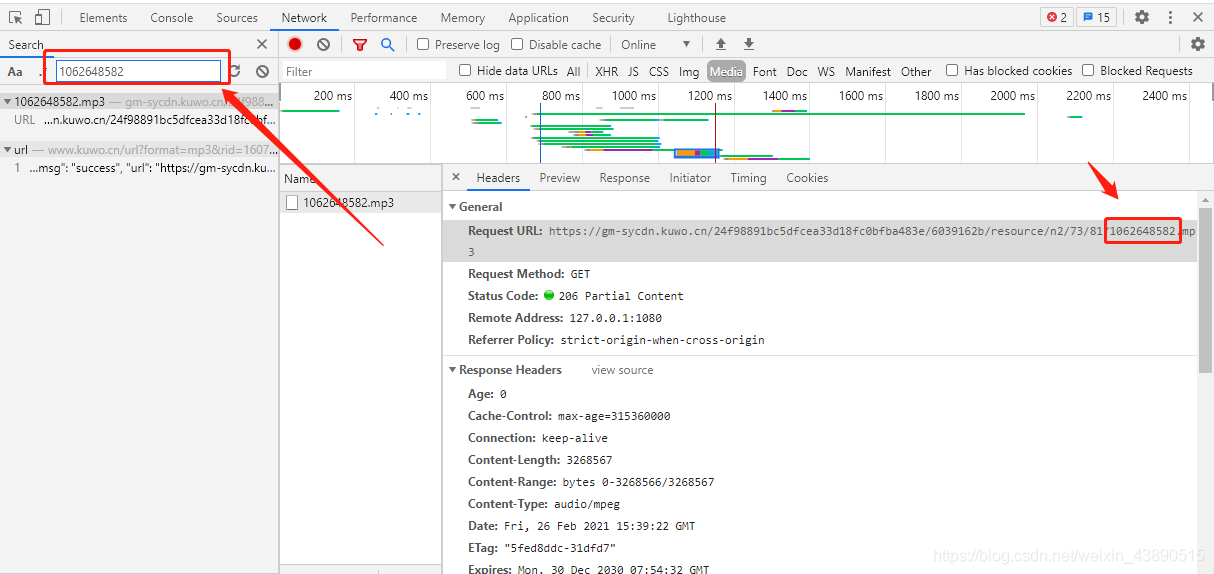Toggle Disable cache checkbox
This screenshot has width=1214, height=574.
[x=517, y=44]
